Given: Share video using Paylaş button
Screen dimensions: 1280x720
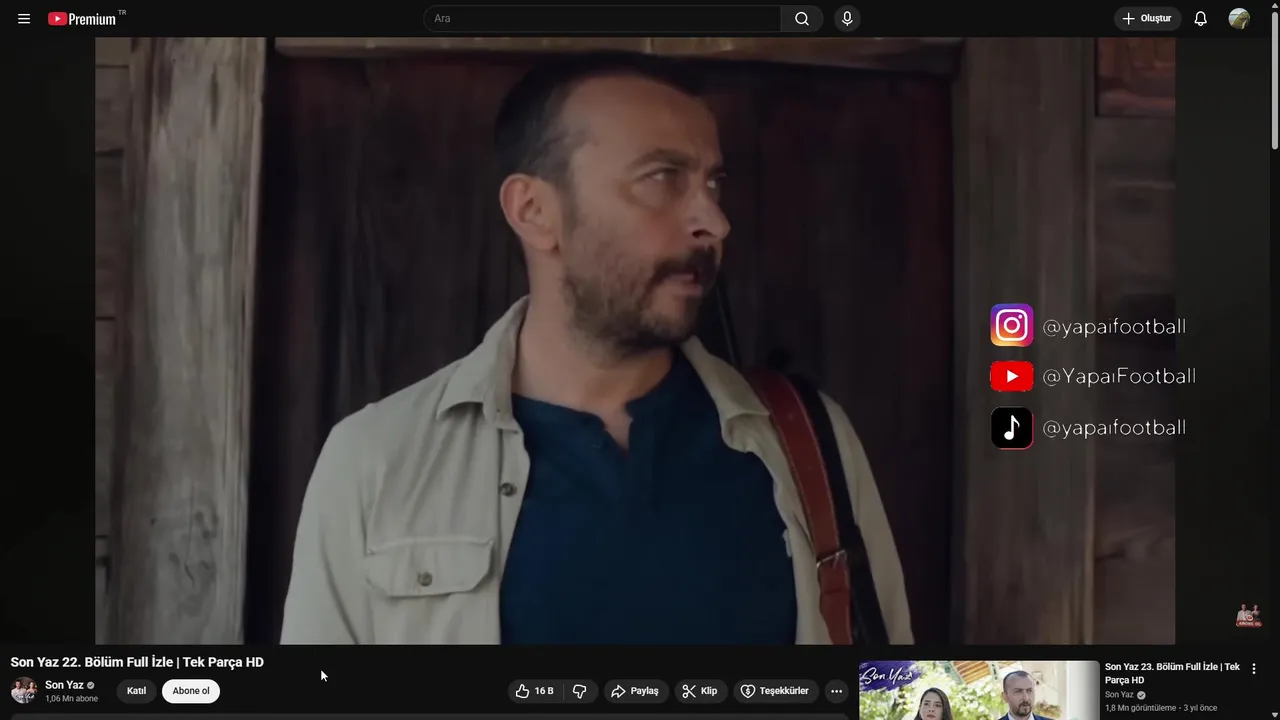Looking at the screenshot, I should point(635,691).
